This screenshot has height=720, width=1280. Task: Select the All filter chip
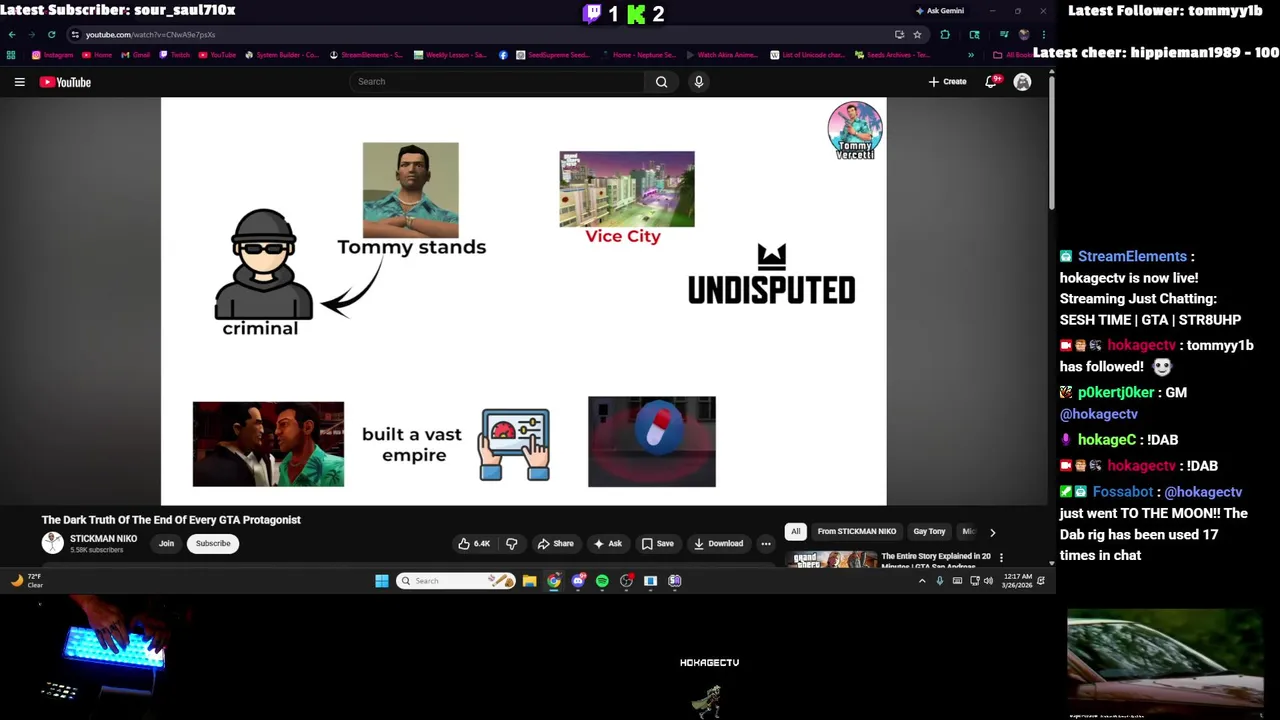click(796, 532)
